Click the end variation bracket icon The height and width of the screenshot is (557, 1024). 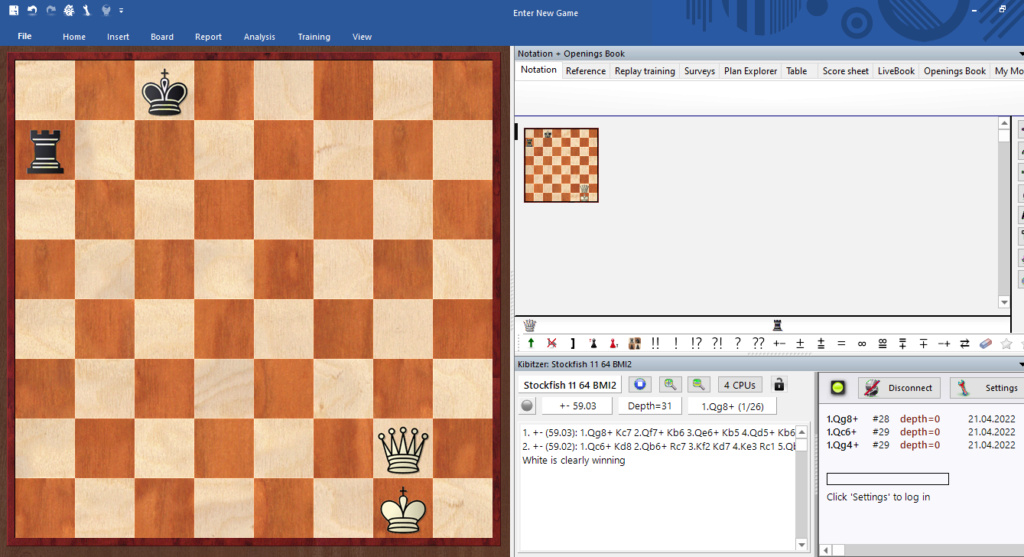[x=572, y=343]
